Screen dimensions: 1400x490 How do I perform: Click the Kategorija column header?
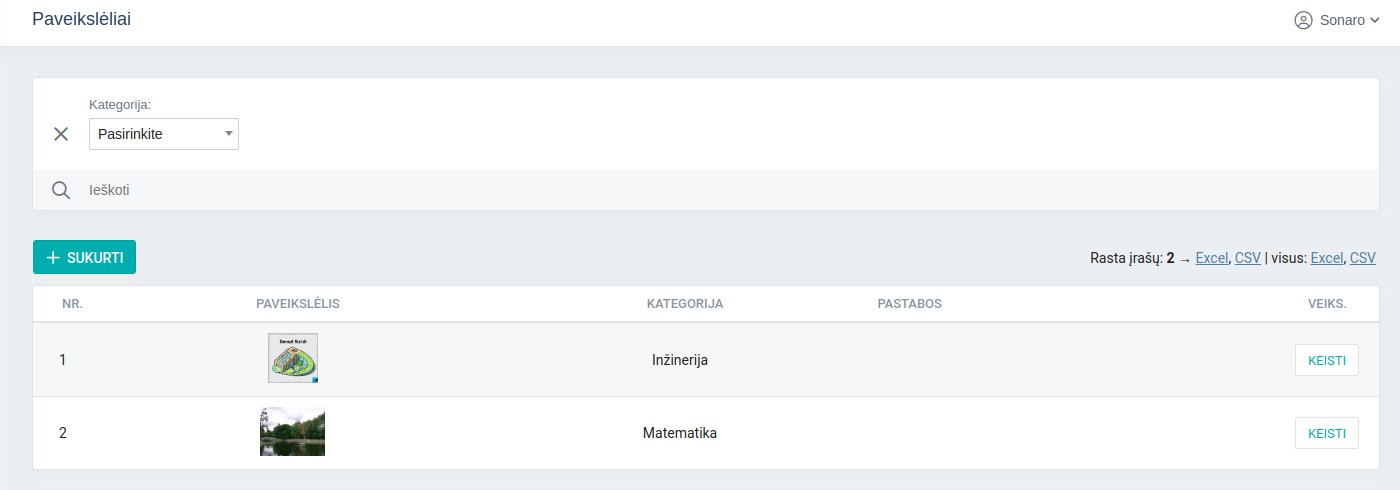click(685, 304)
